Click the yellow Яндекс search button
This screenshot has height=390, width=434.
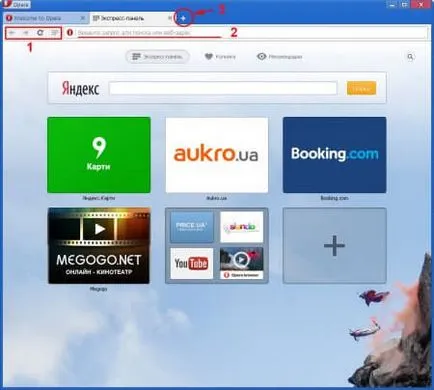(x=361, y=88)
